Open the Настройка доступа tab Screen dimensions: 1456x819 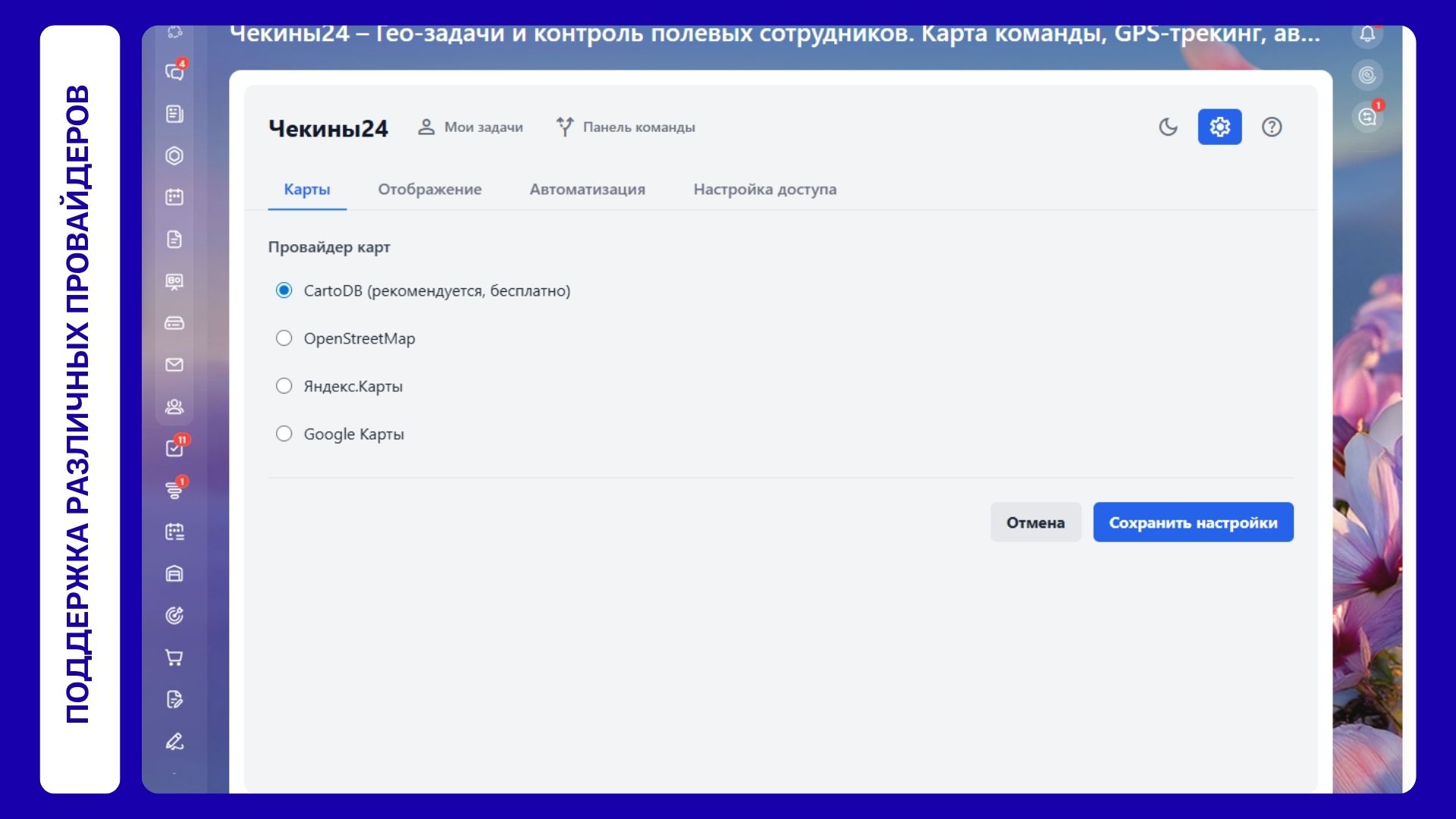(x=764, y=190)
